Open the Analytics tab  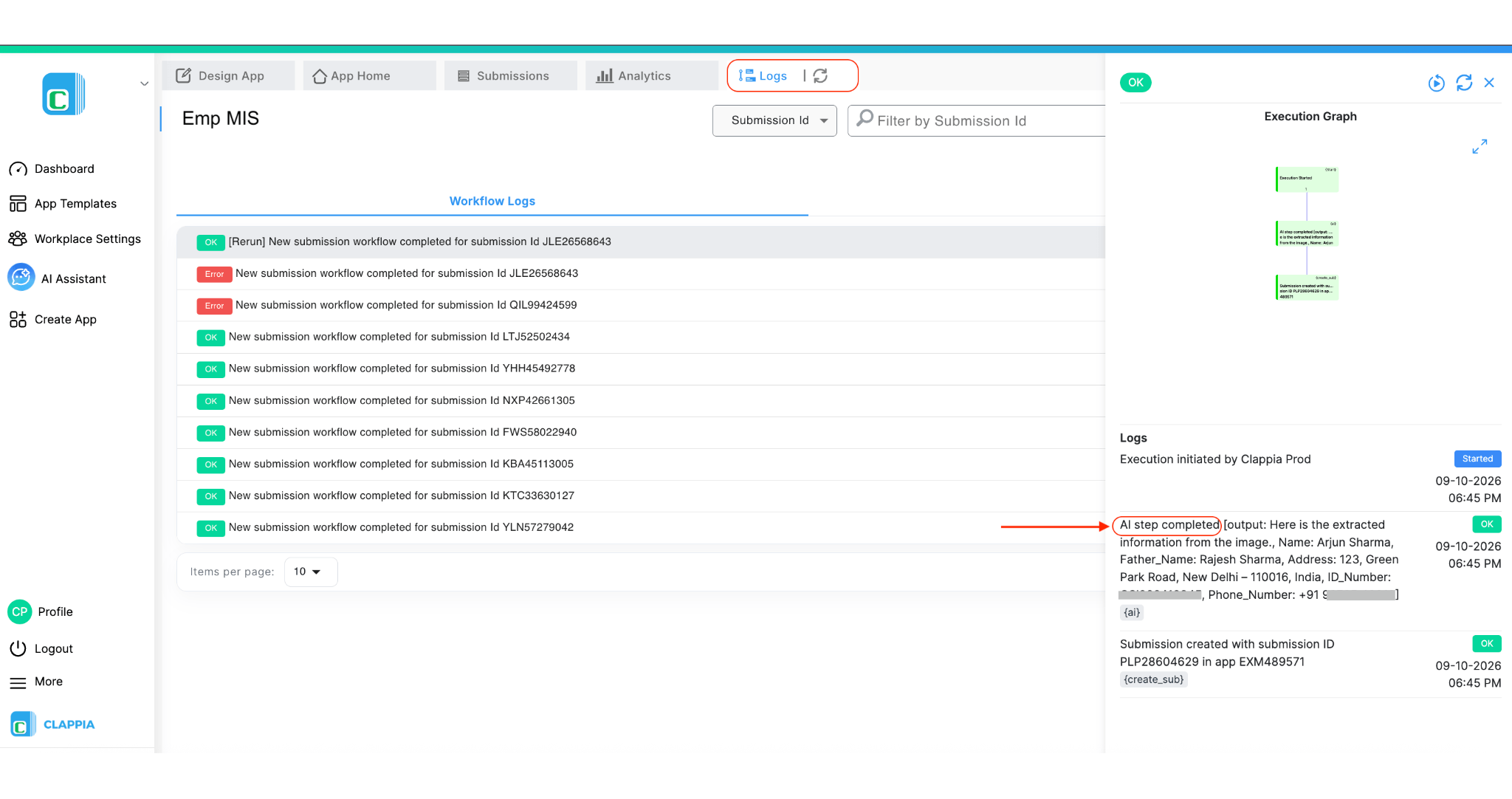click(x=652, y=76)
